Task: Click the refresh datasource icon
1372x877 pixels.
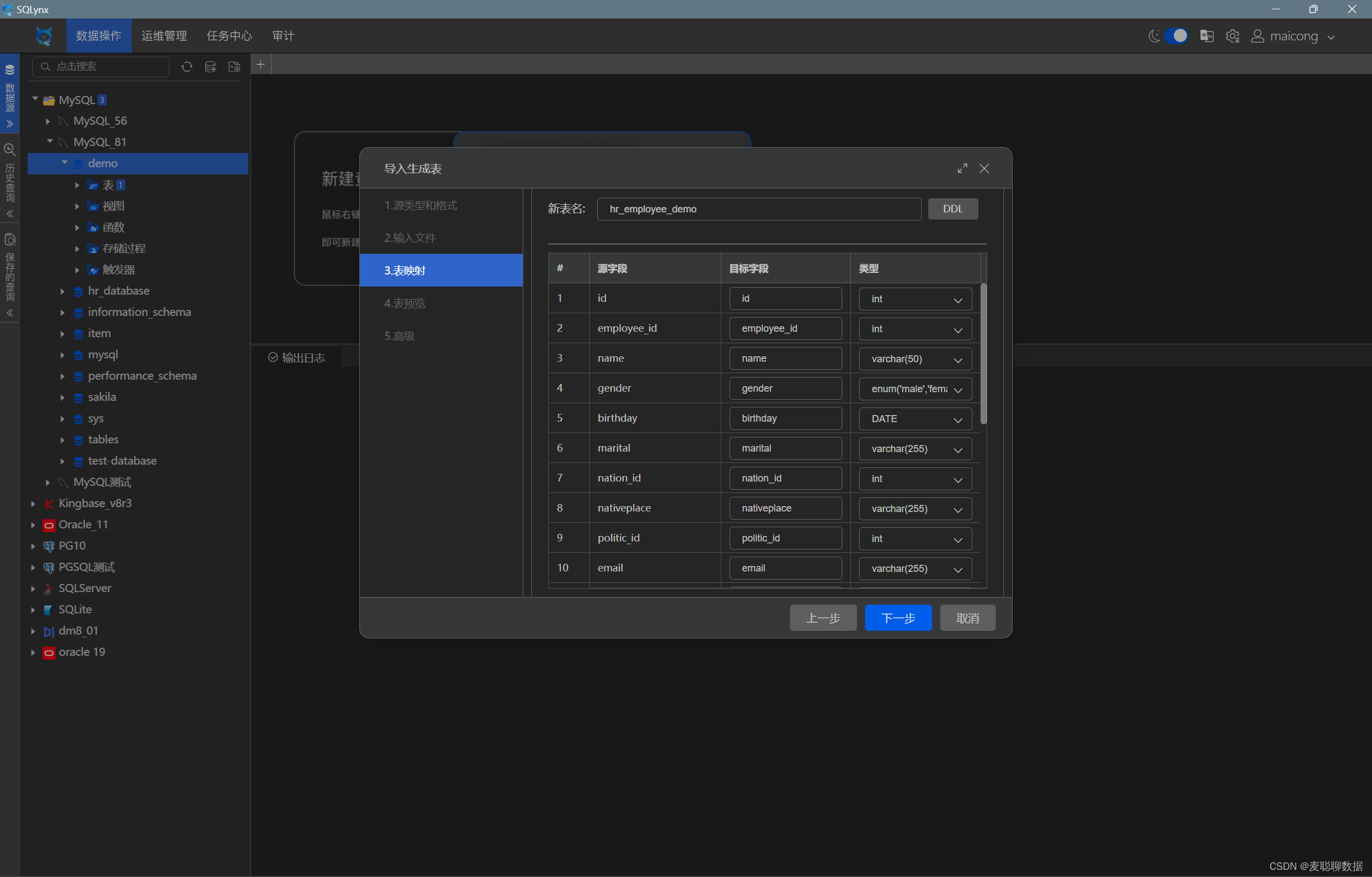Action: (x=186, y=66)
